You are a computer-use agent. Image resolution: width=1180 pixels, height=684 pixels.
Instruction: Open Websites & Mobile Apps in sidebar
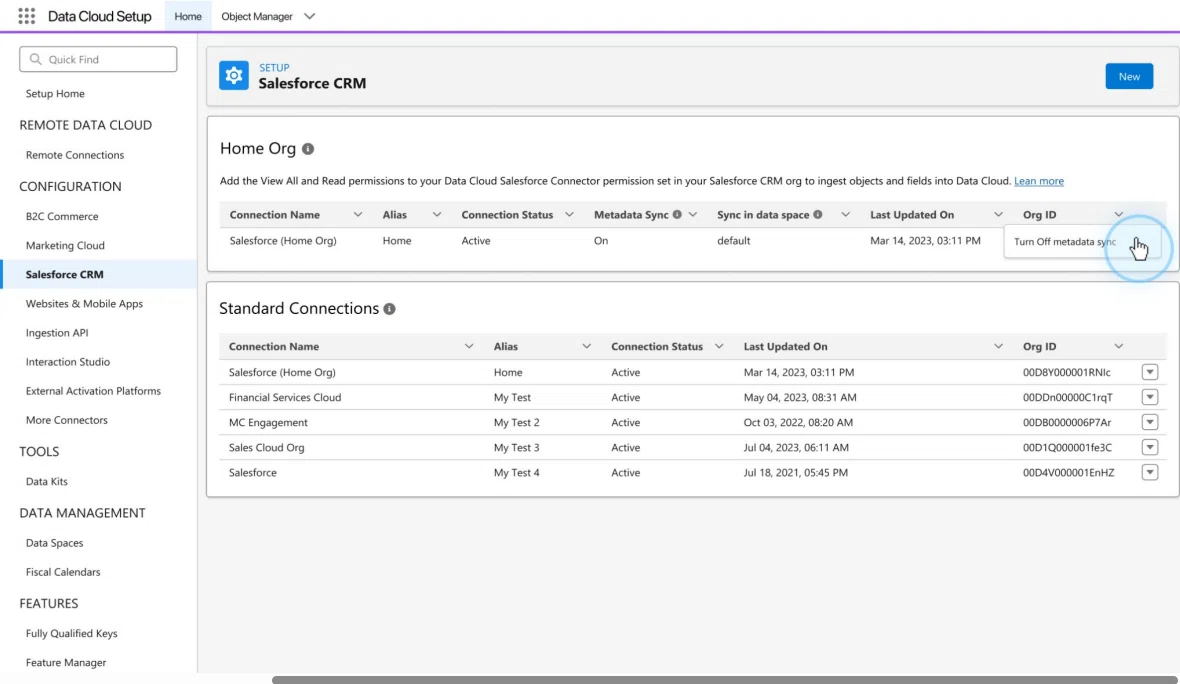point(84,303)
